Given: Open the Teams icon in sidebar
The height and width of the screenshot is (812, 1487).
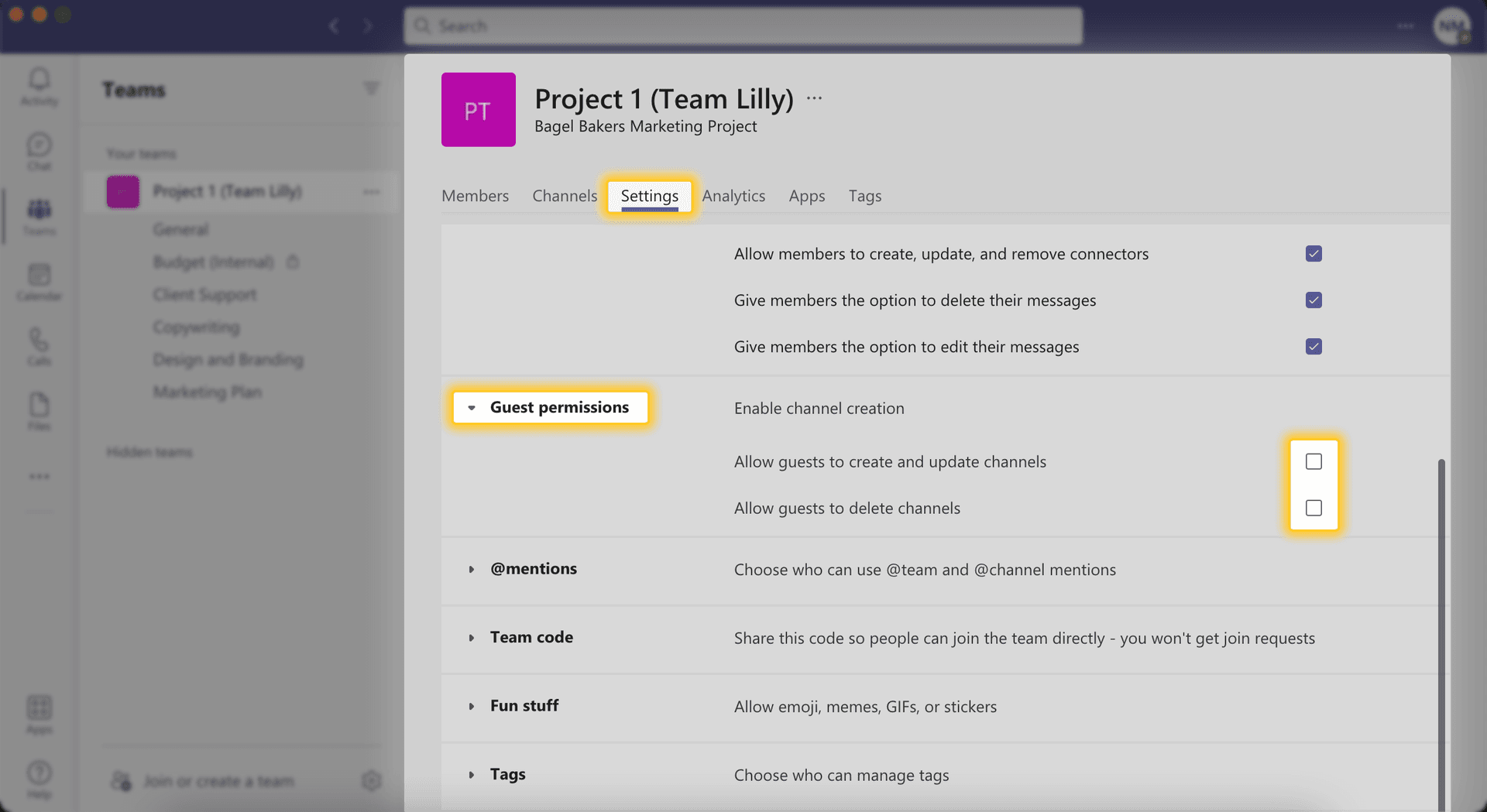Looking at the screenshot, I should tap(39, 215).
